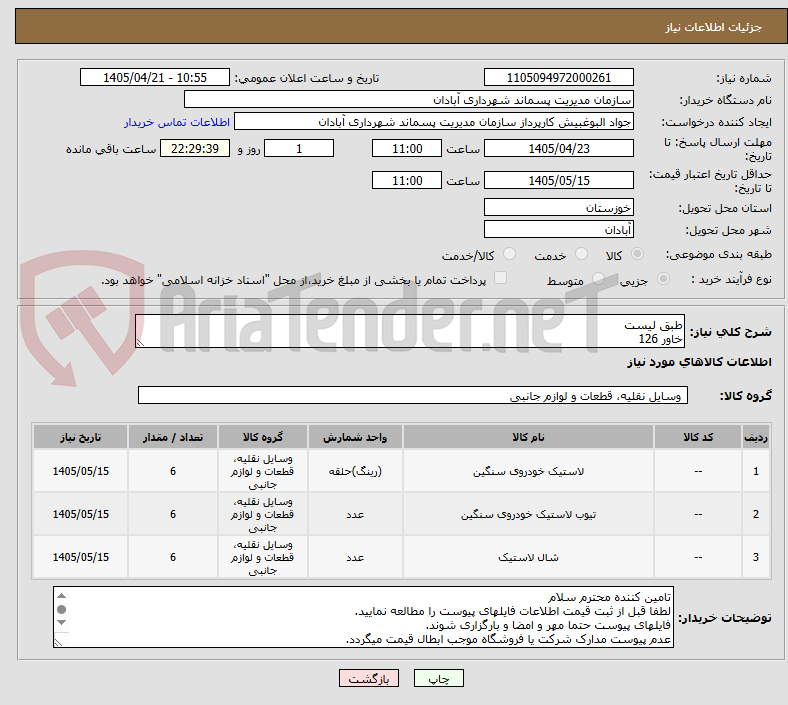Click the resize handle of the شرح کلی نیاز box
Image resolution: width=788 pixels, height=705 pixels.
point(140,342)
